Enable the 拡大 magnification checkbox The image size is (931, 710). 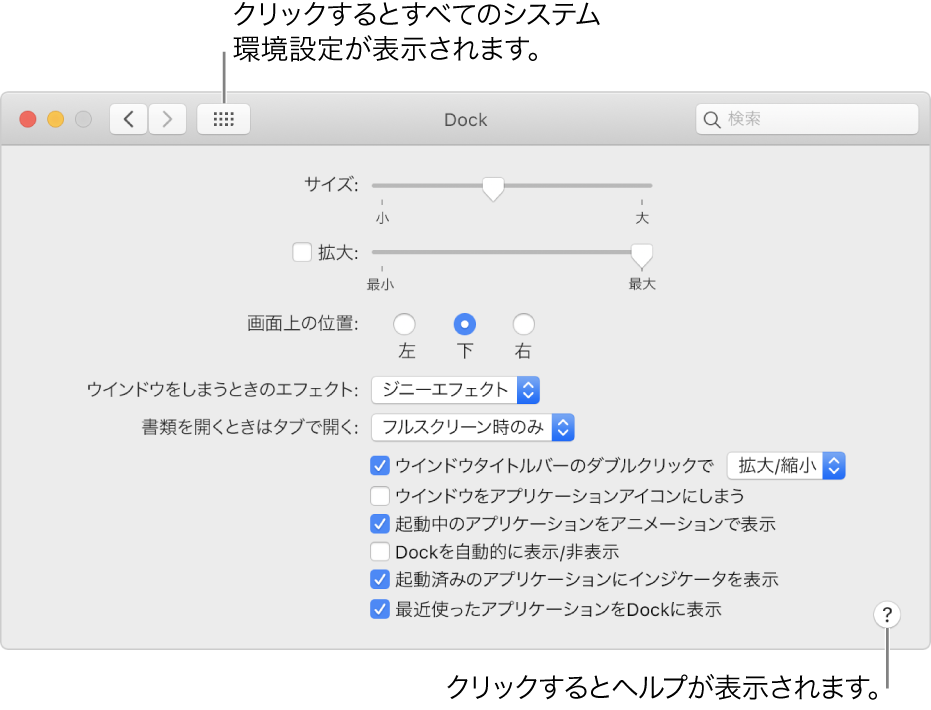(302, 252)
